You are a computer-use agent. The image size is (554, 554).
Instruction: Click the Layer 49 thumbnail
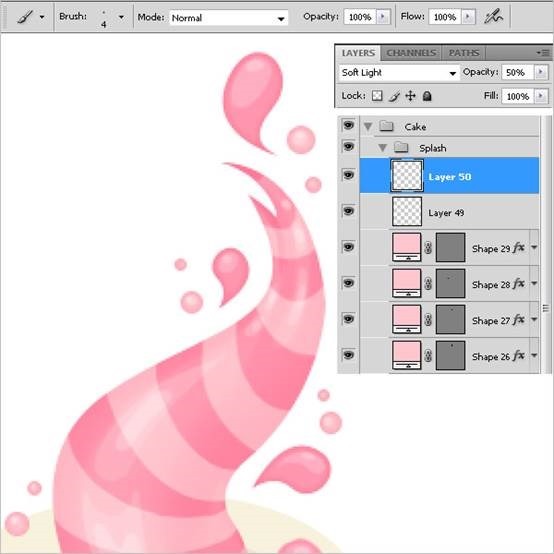pos(407,211)
